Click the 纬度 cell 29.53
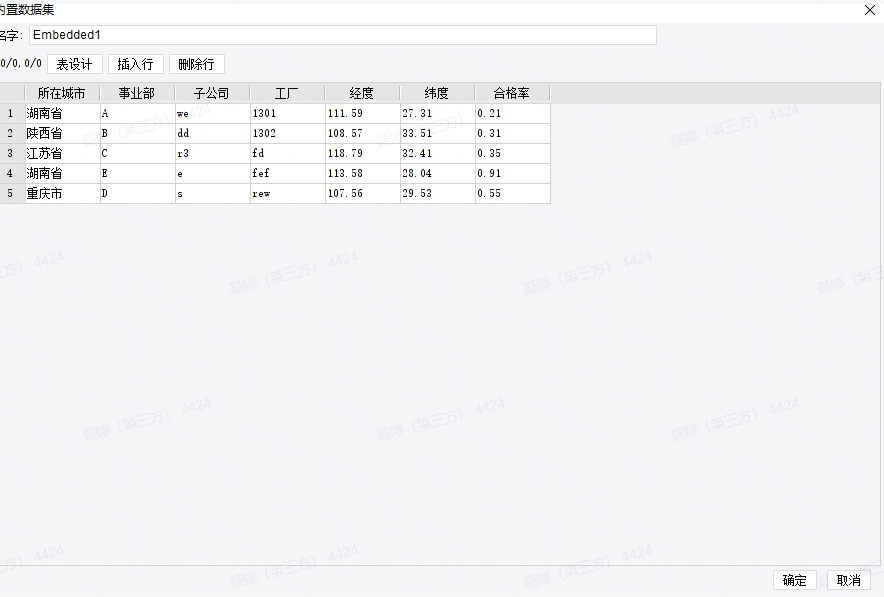The image size is (884, 597). [x=437, y=193]
